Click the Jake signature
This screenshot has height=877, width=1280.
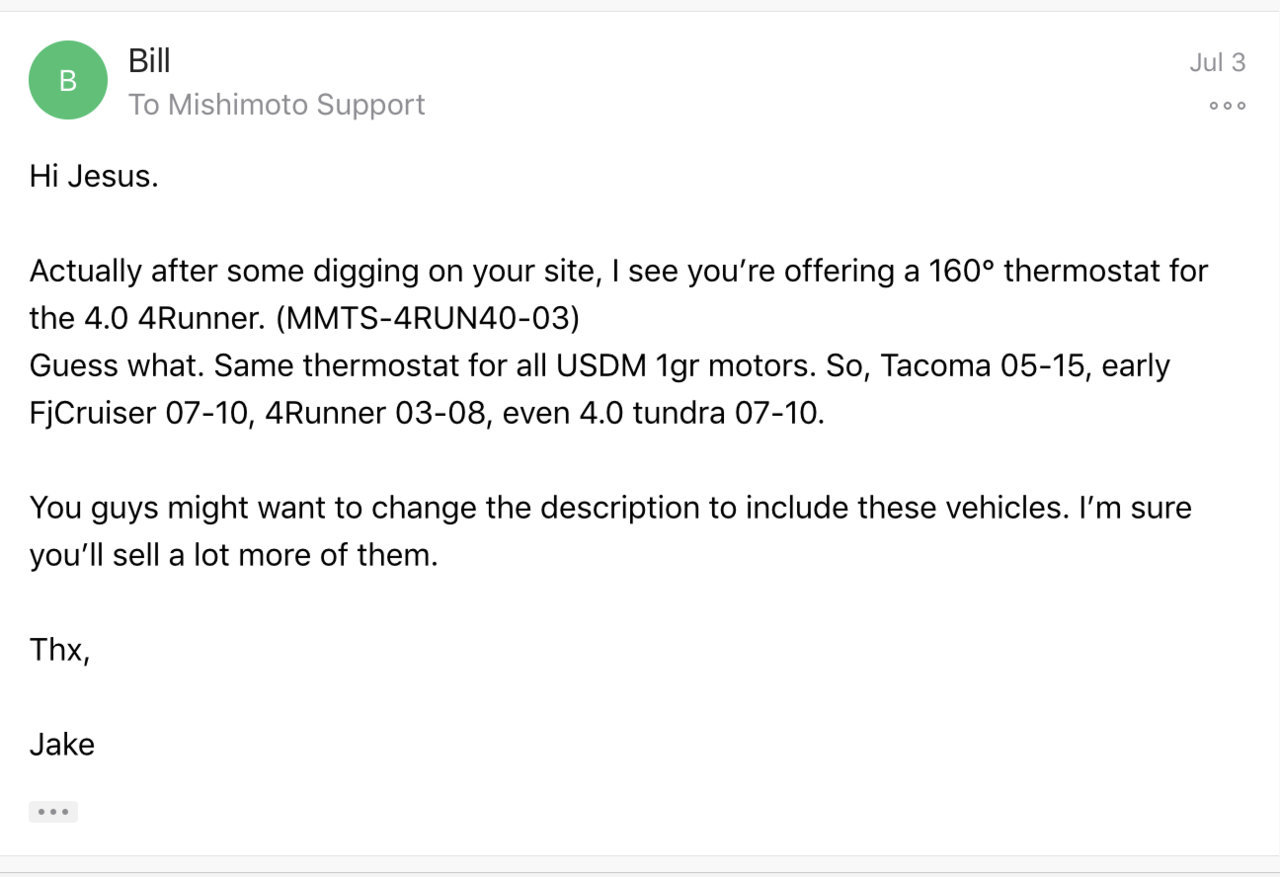pos(62,745)
